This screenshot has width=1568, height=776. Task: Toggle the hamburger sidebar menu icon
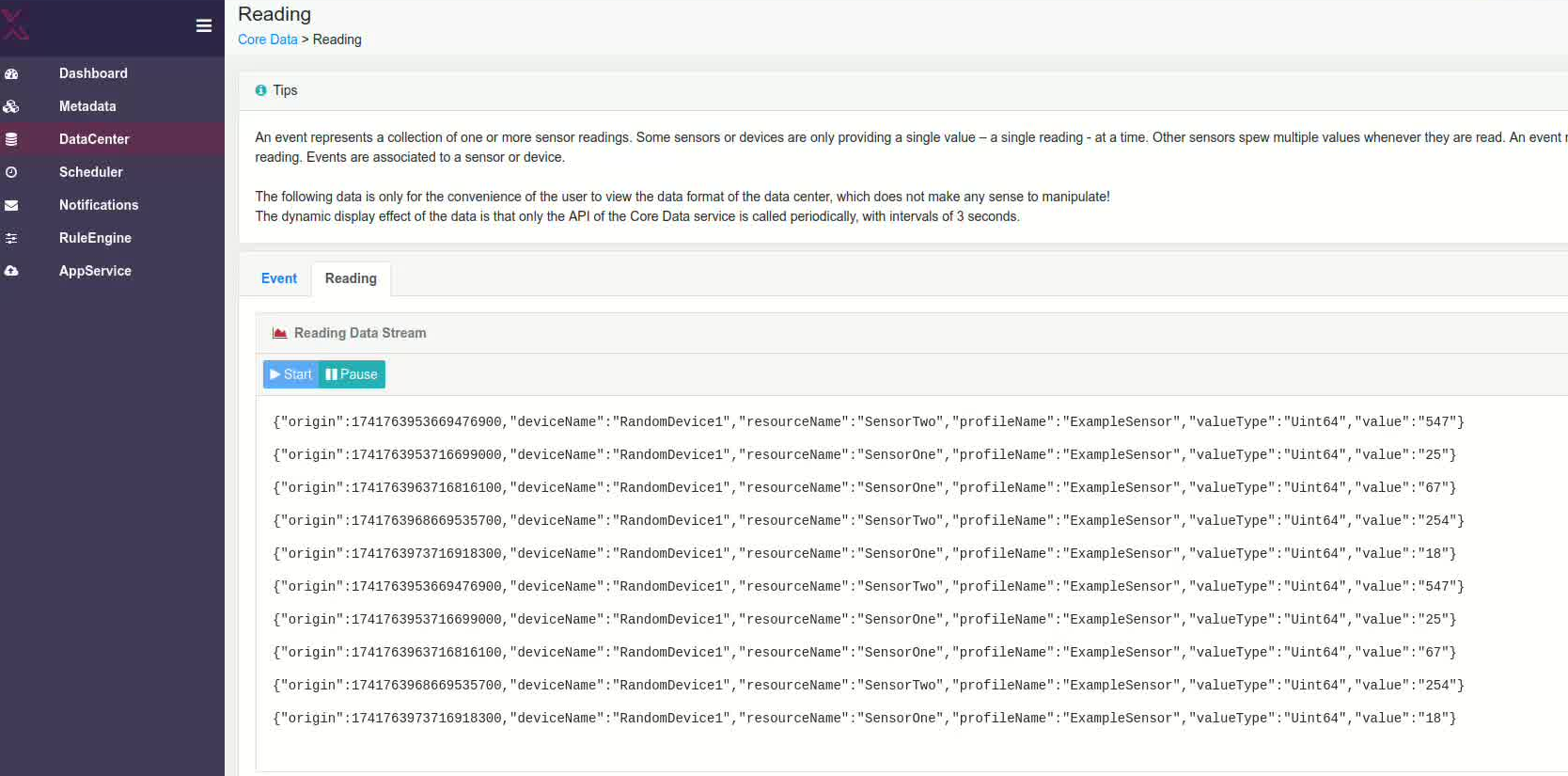tap(203, 25)
